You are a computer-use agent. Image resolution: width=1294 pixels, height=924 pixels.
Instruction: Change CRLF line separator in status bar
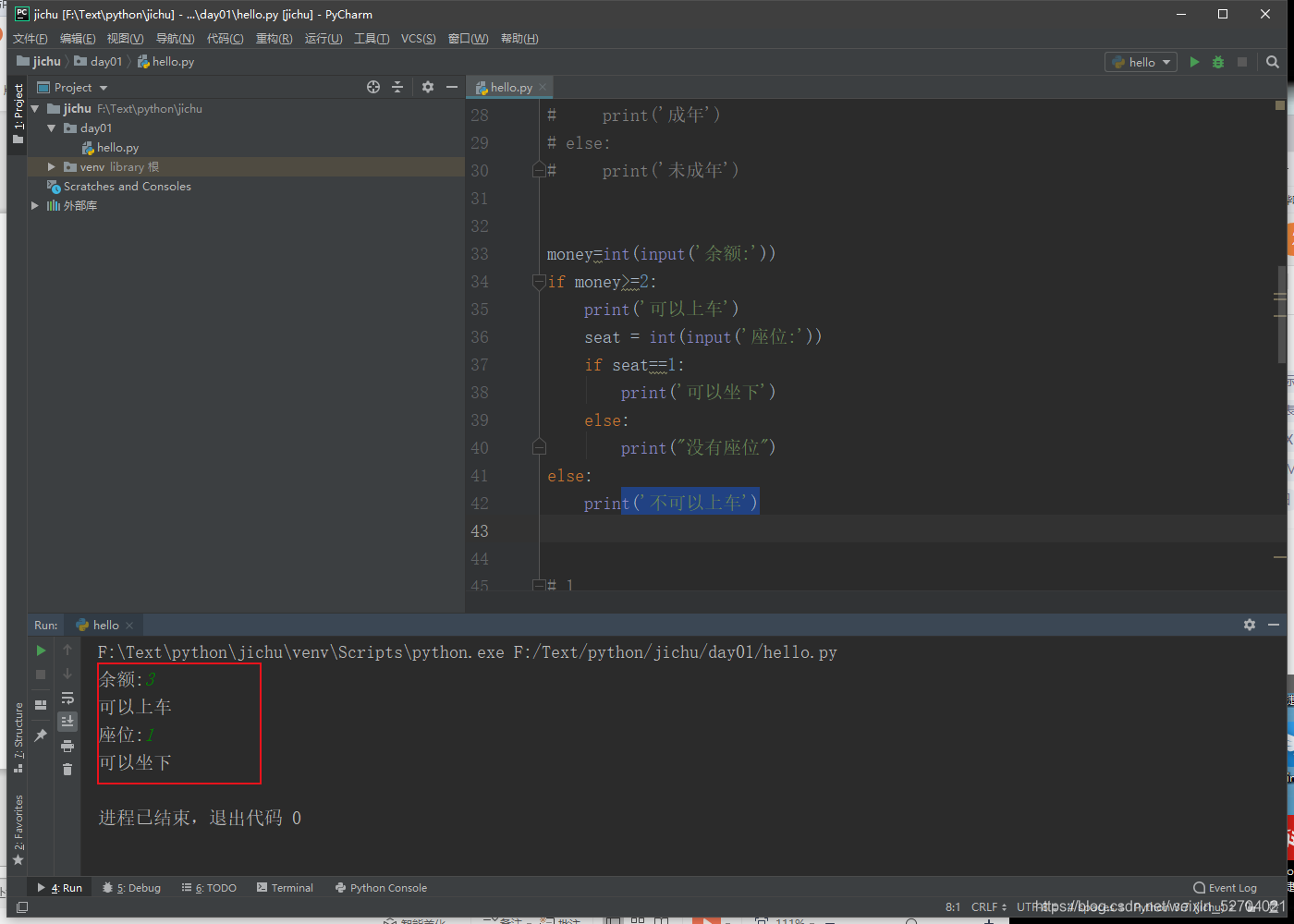(x=988, y=907)
